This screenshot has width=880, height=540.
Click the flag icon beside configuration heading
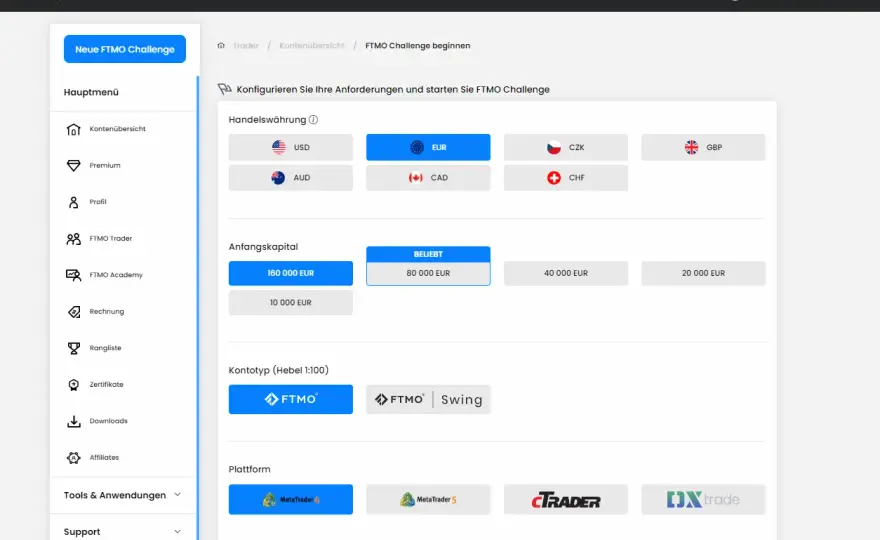(x=224, y=89)
